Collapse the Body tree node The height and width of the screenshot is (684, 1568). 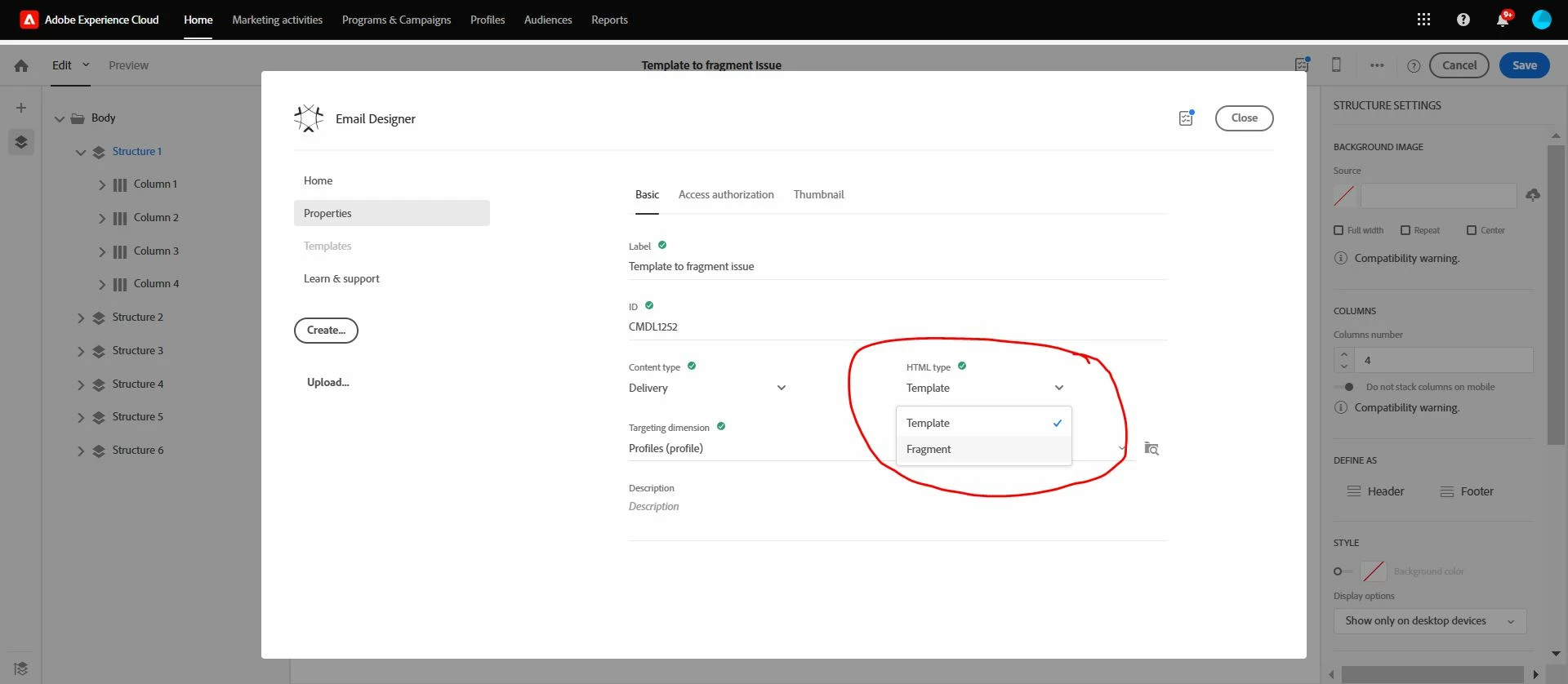[60, 119]
